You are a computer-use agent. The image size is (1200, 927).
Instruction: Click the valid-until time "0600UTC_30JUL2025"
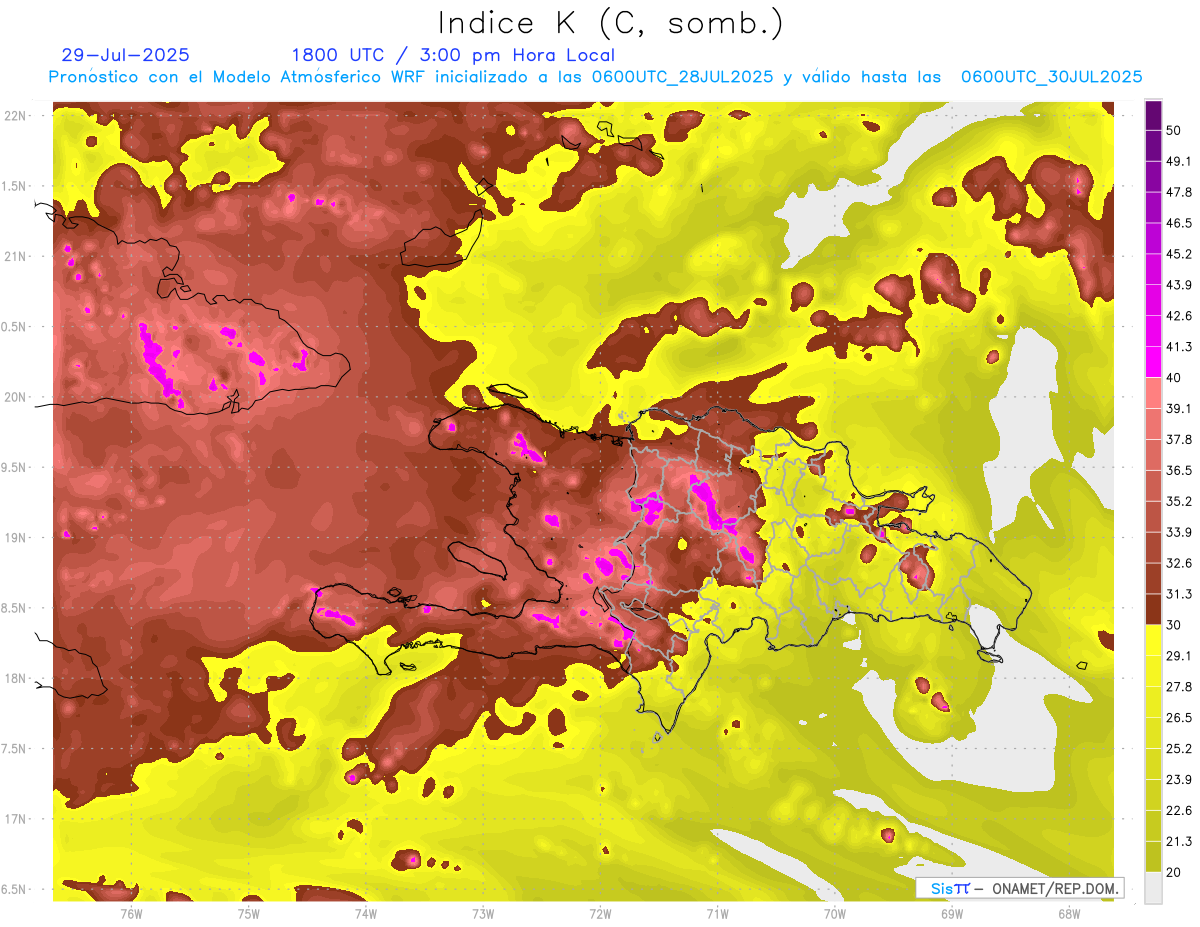[x=1051, y=77]
